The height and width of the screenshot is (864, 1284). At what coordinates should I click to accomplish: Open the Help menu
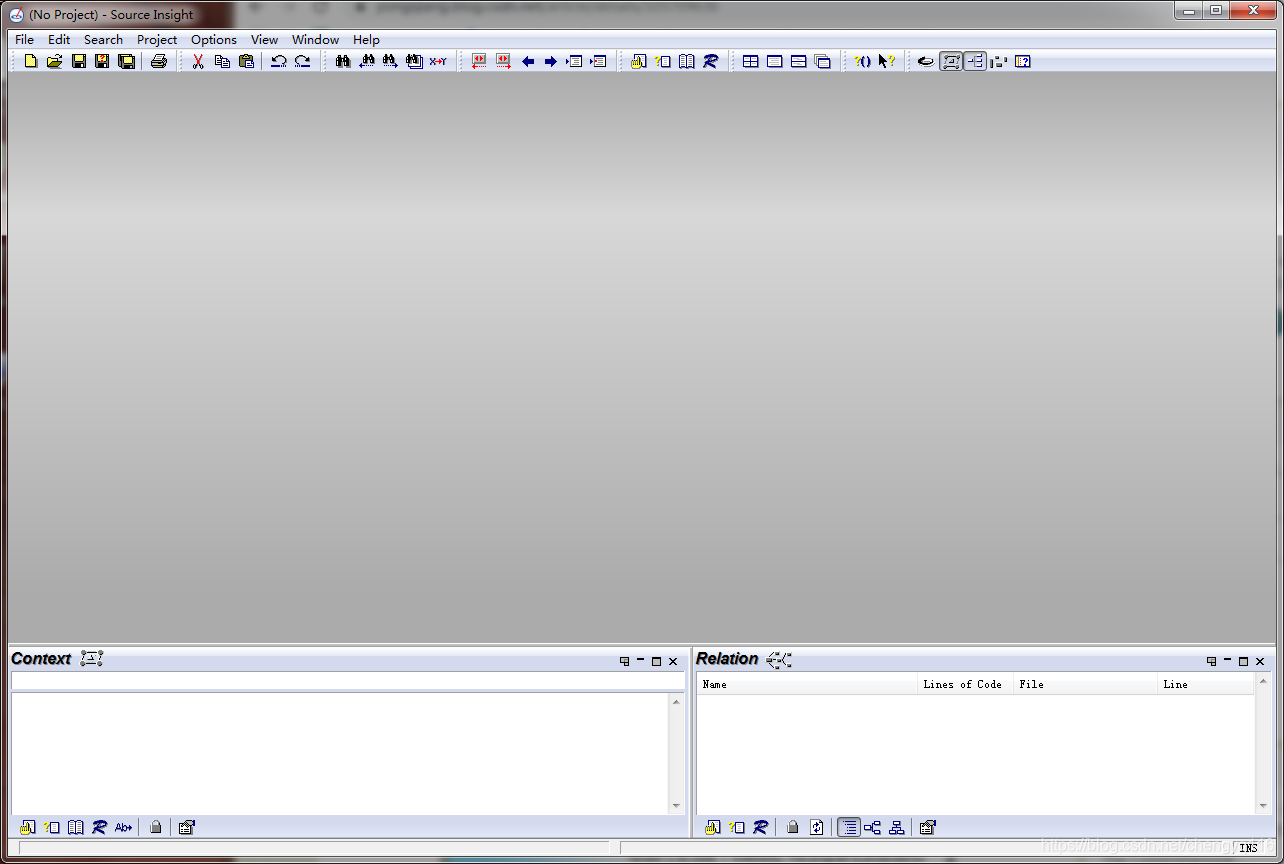[366, 39]
